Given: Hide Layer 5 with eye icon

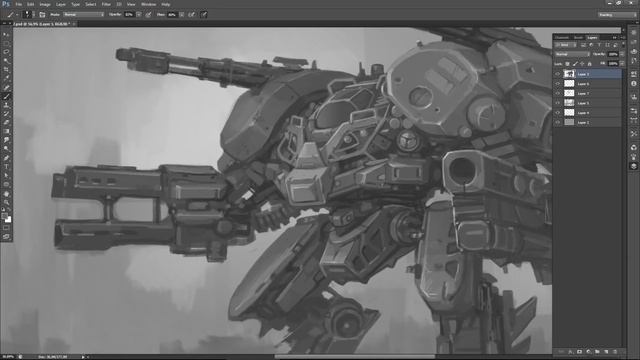Looking at the screenshot, I should (558, 103).
